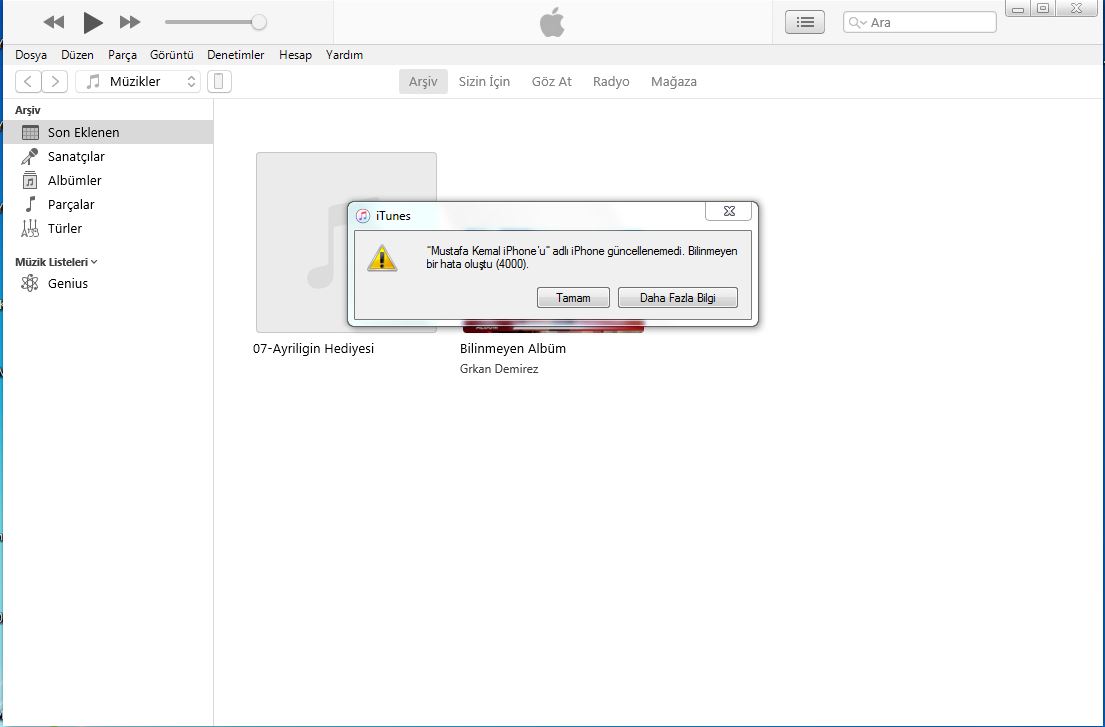
Task: Switch to the Sizin İçin tab
Action: (x=484, y=82)
